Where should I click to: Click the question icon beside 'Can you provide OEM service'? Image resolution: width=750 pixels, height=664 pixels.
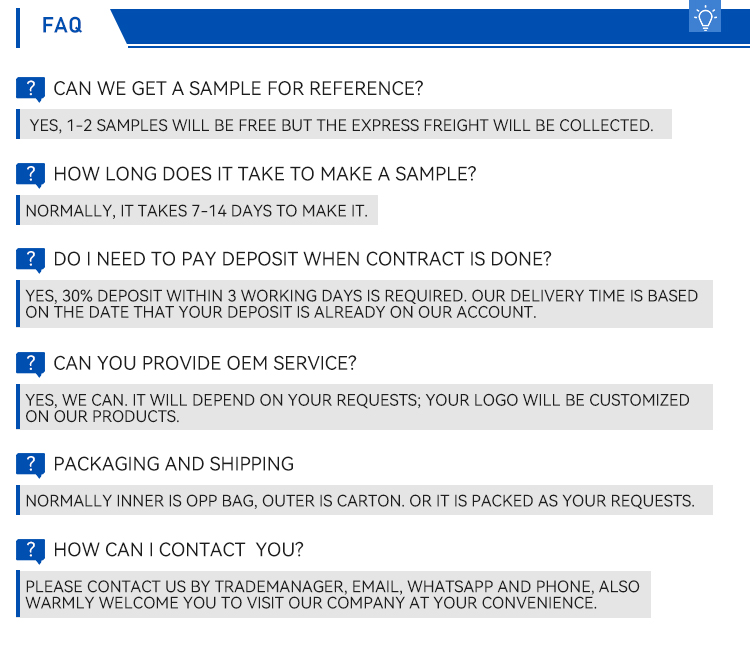[x=31, y=365]
